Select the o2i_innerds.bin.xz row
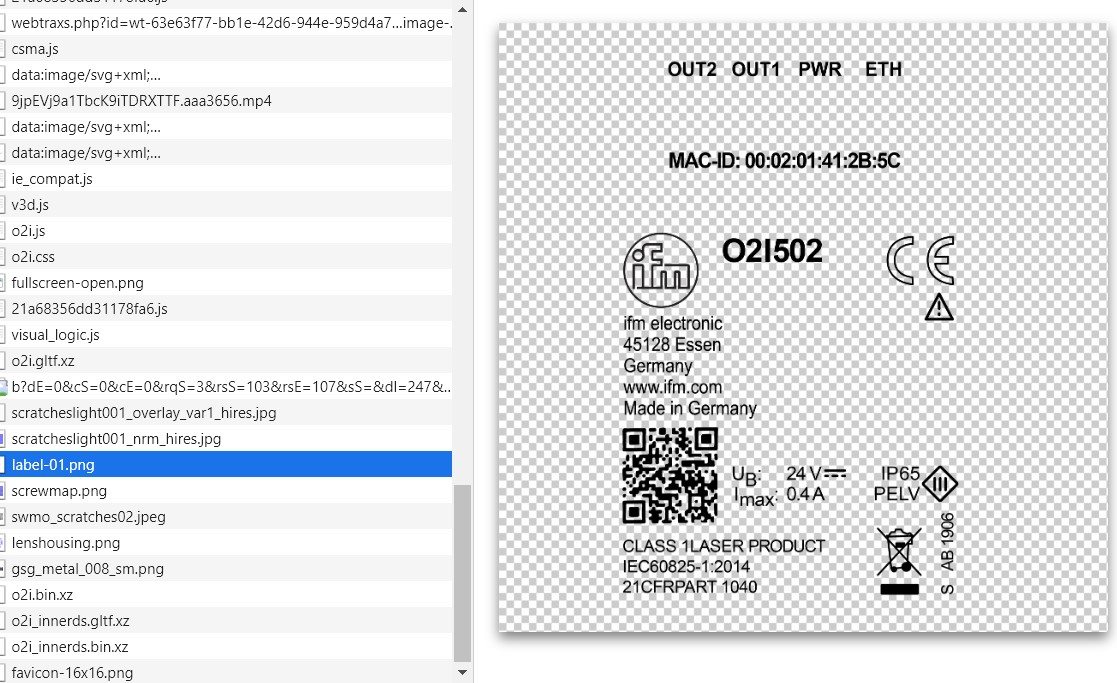 (226, 647)
